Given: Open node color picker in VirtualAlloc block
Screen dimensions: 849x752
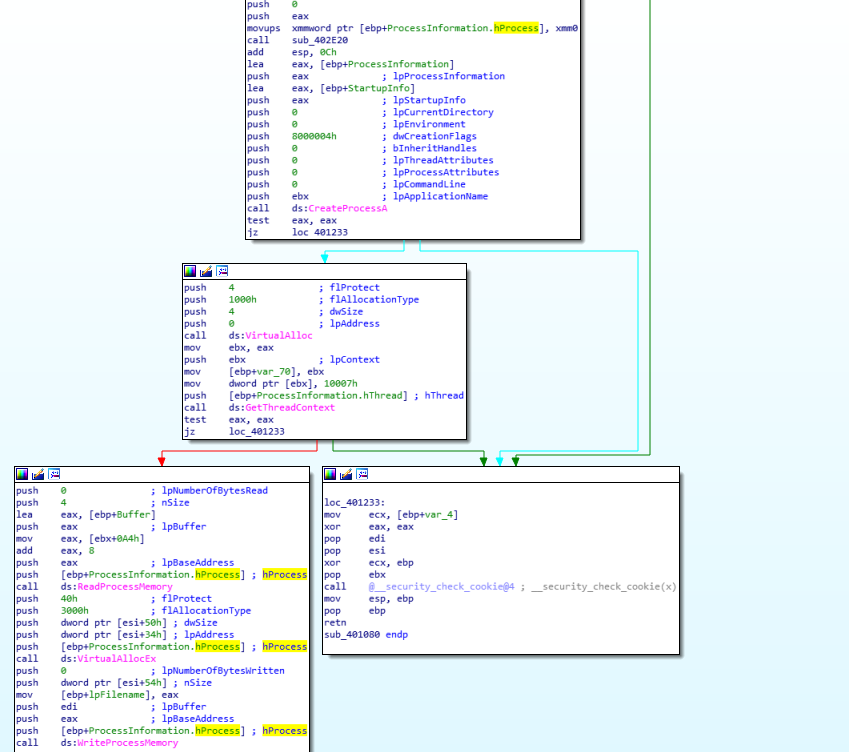Looking at the screenshot, I should point(190,271).
